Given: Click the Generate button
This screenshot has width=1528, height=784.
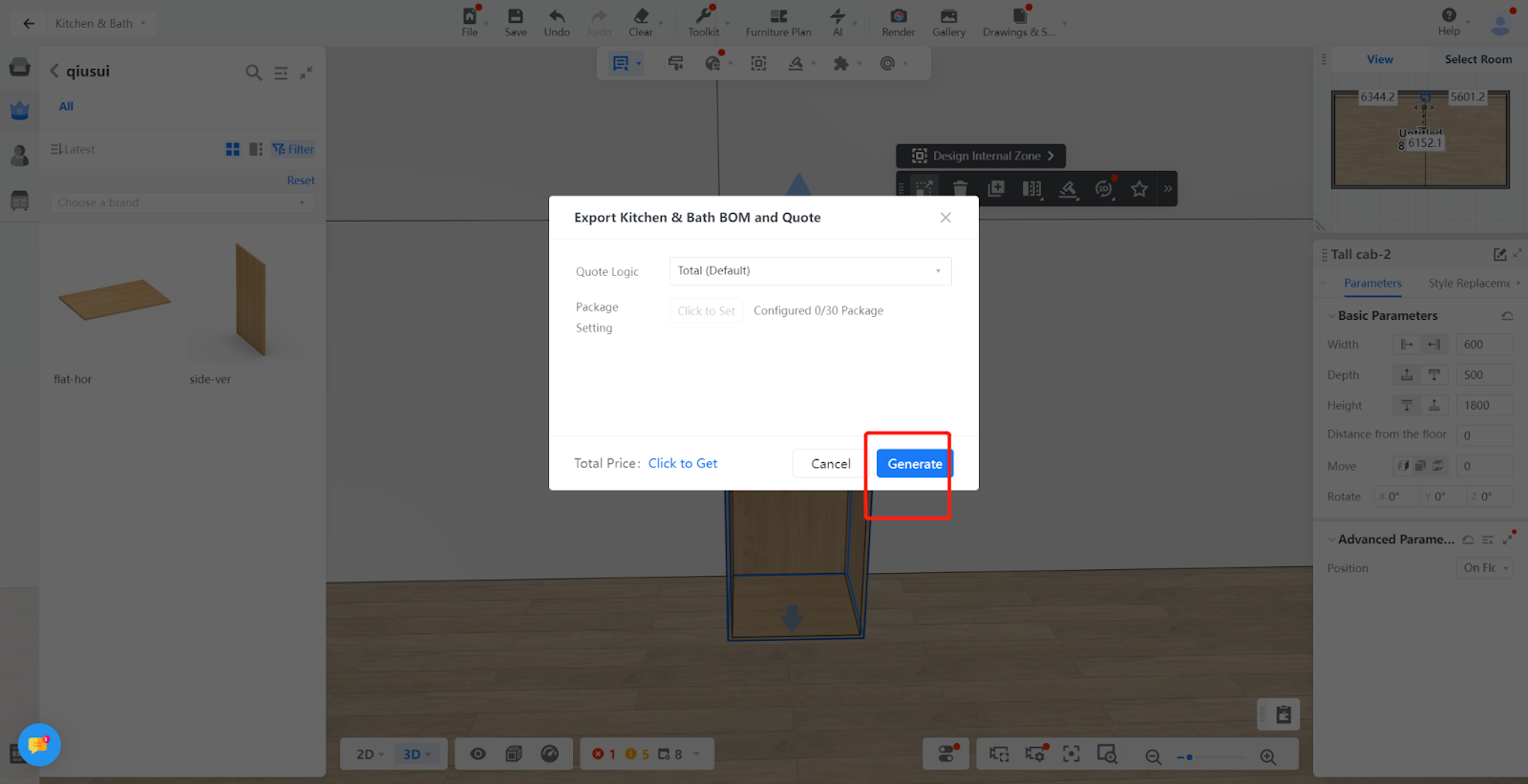Looking at the screenshot, I should coord(914,464).
